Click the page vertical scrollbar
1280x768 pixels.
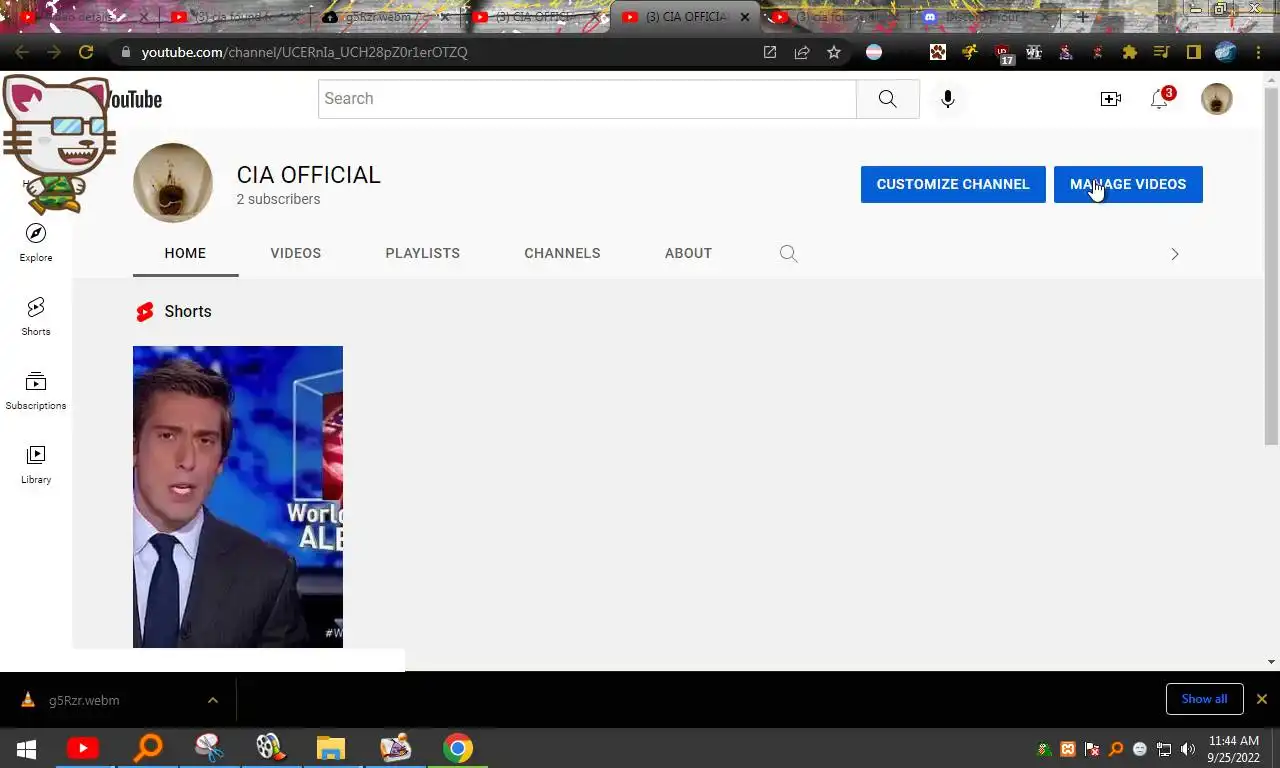[x=1271, y=266]
